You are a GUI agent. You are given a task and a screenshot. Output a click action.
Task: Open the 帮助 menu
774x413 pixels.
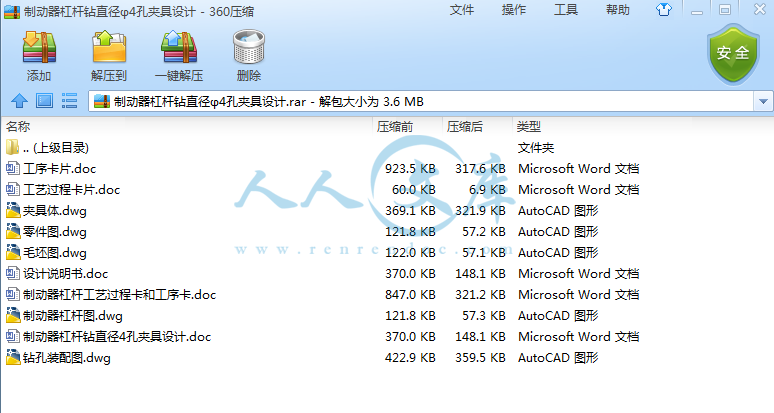click(618, 10)
